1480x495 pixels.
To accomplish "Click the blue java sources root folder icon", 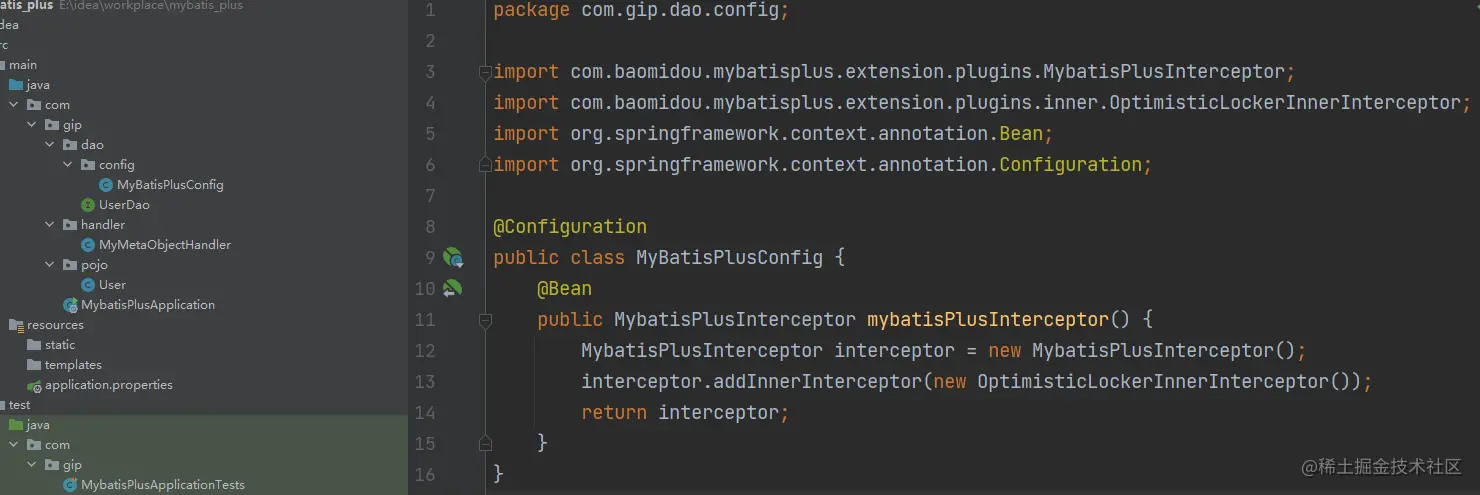I will click(16, 85).
